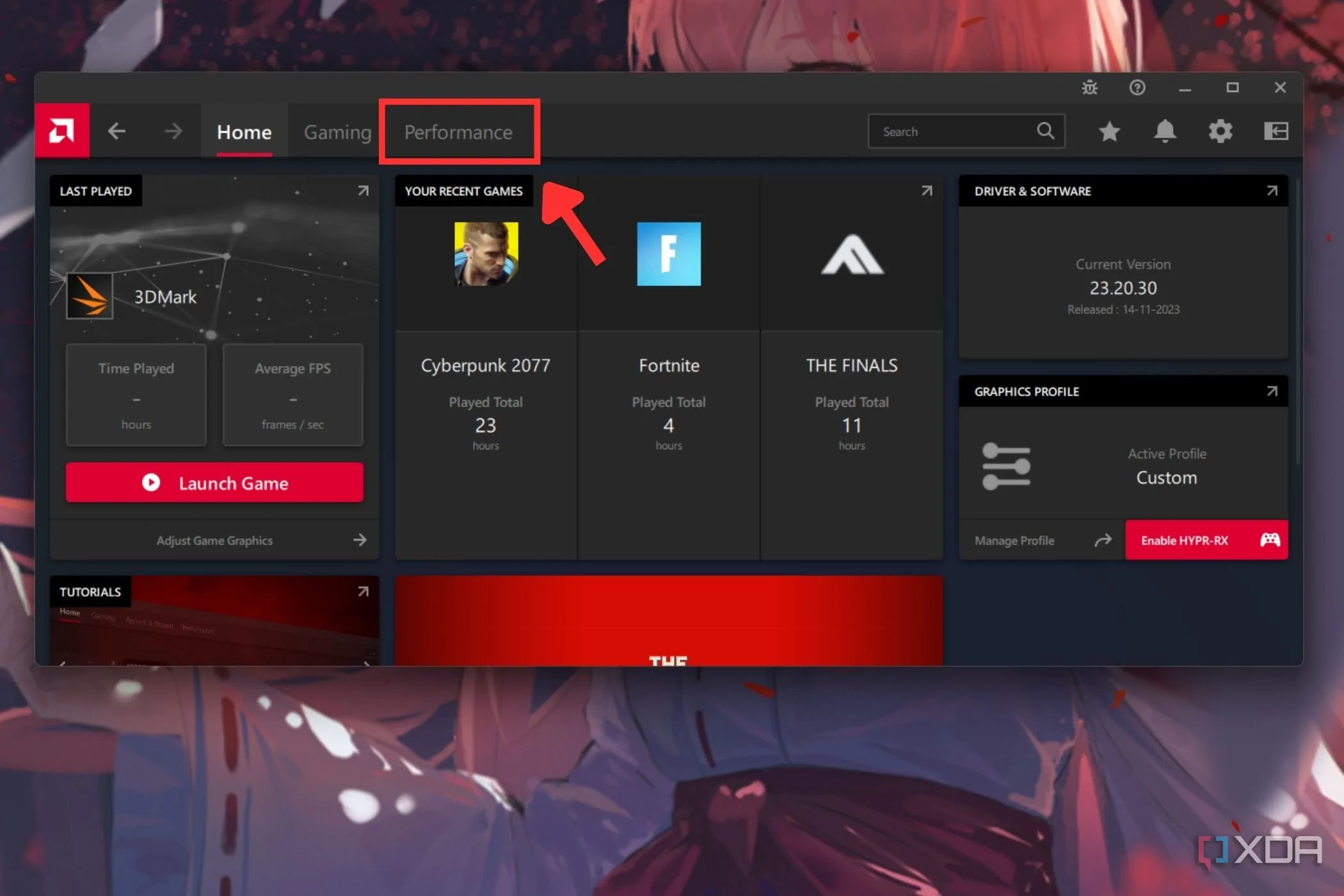1344x896 pixels.
Task: Click the 3DMark title text
Action: (x=165, y=297)
